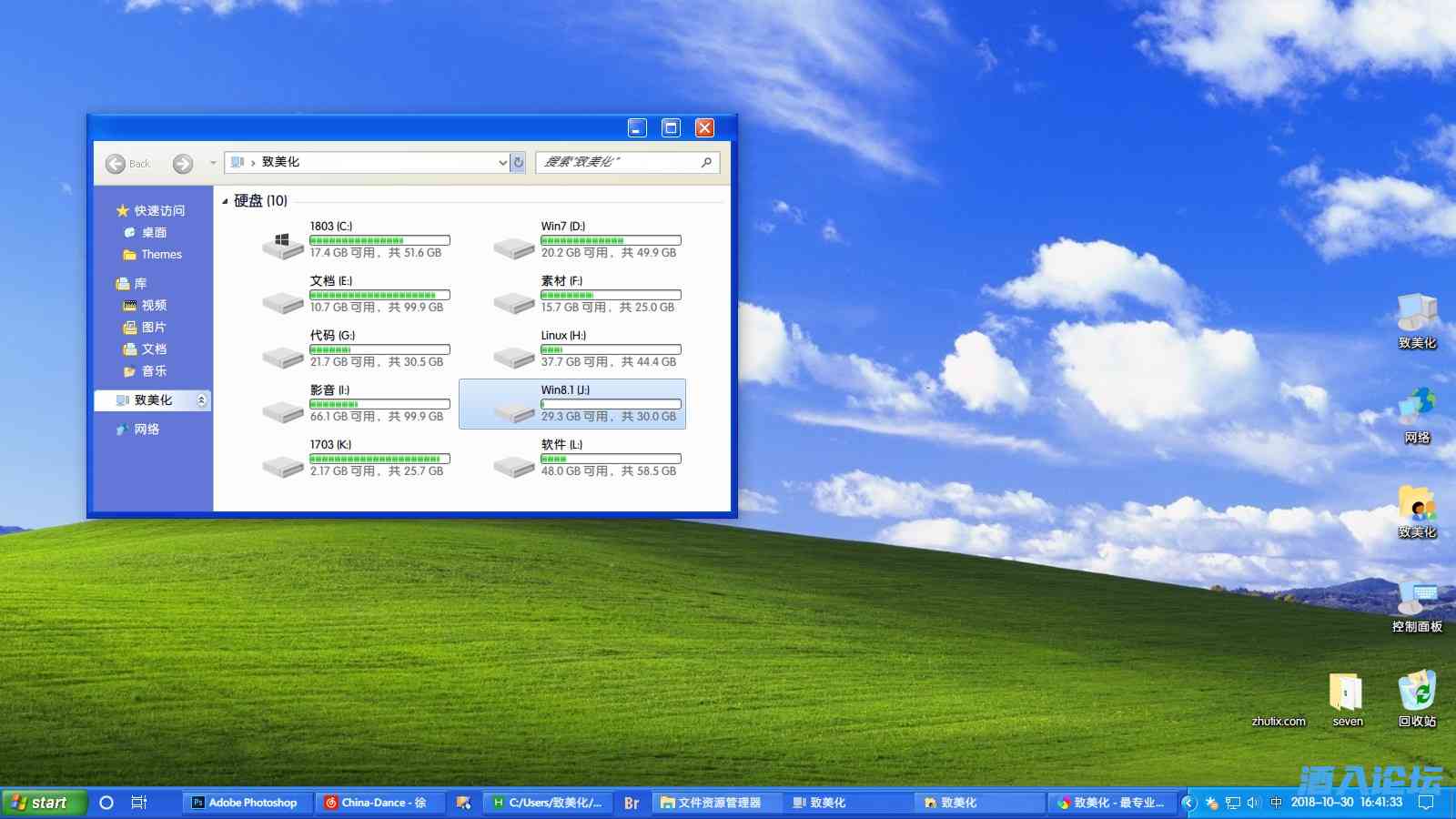Launch Adobe Bridge from the taskbar
Viewport: 1456px width, 819px height.
tap(632, 803)
